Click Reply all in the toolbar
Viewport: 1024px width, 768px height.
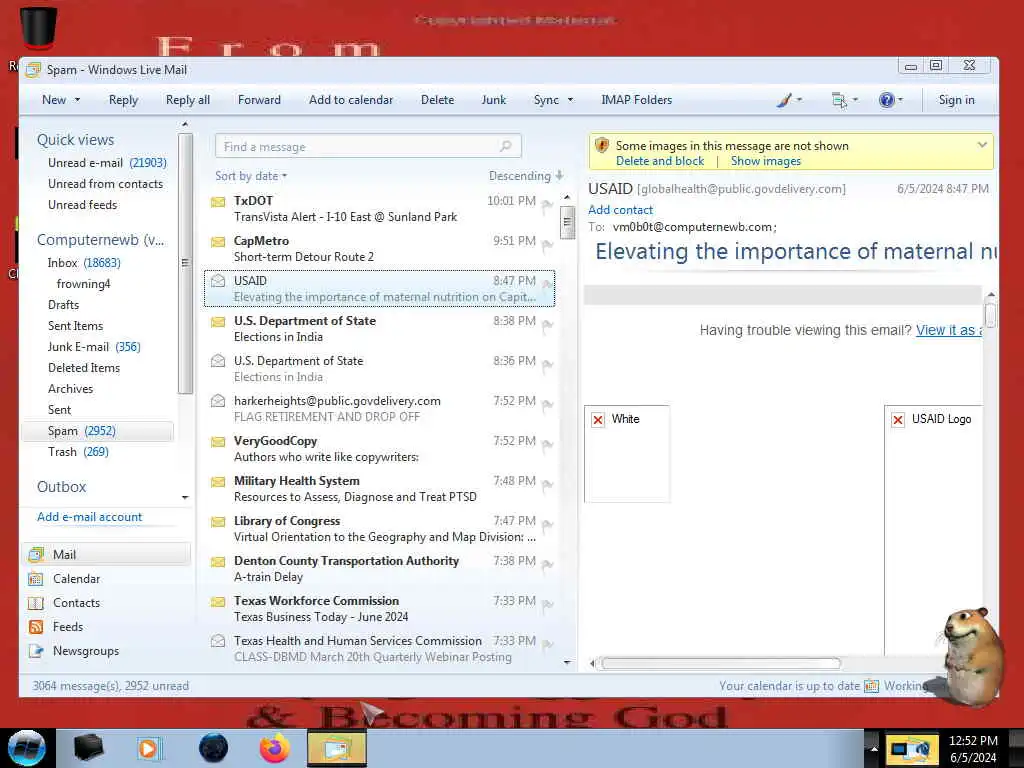point(187,100)
